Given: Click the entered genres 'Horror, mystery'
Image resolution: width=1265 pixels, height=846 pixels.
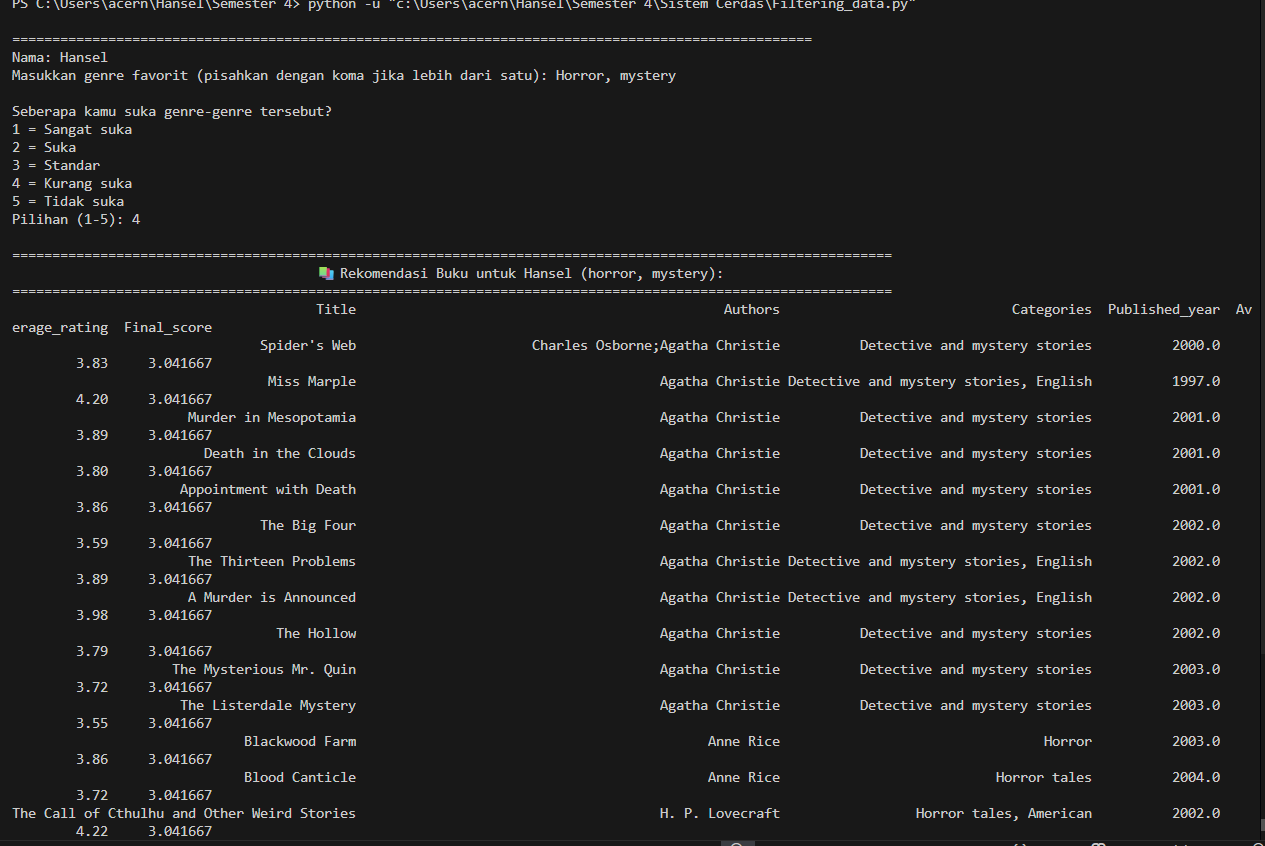Looking at the screenshot, I should [616, 75].
